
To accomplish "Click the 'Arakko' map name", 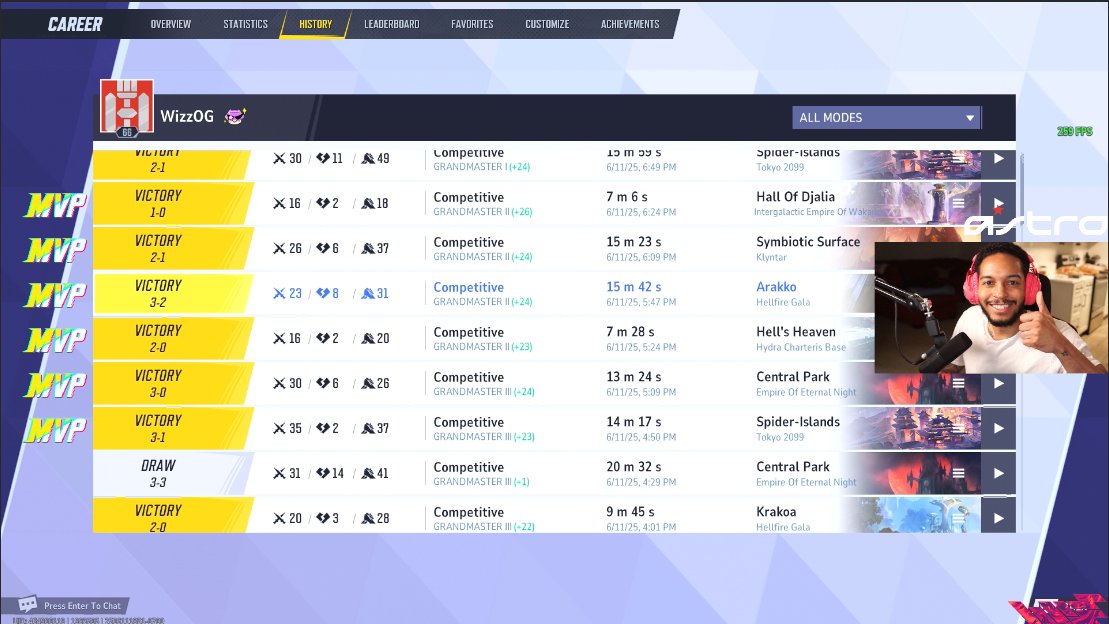I will [776, 287].
